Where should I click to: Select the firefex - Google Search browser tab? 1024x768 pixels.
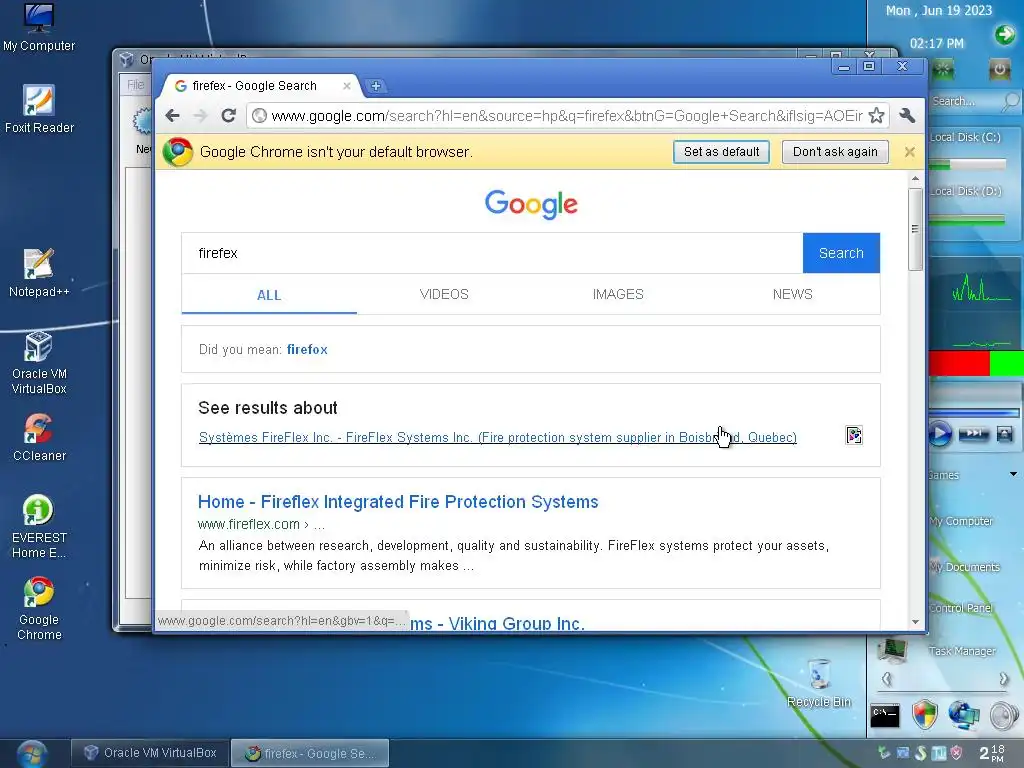(x=259, y=86)
